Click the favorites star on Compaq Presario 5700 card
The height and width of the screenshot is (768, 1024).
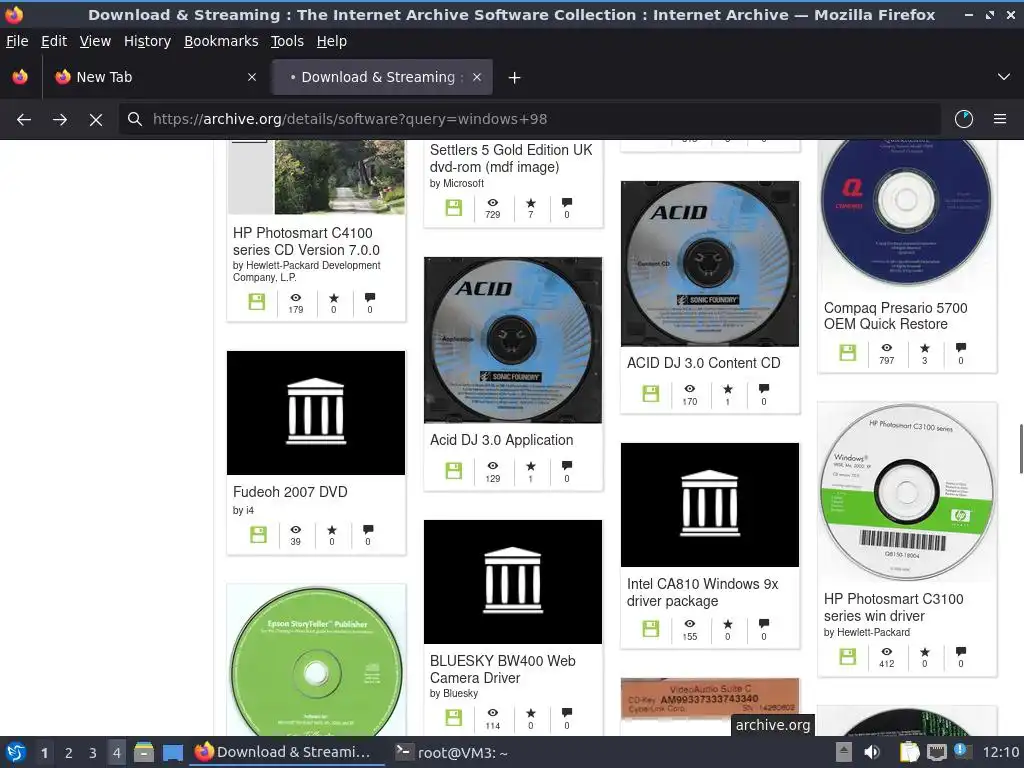click(x=925, y=348)
